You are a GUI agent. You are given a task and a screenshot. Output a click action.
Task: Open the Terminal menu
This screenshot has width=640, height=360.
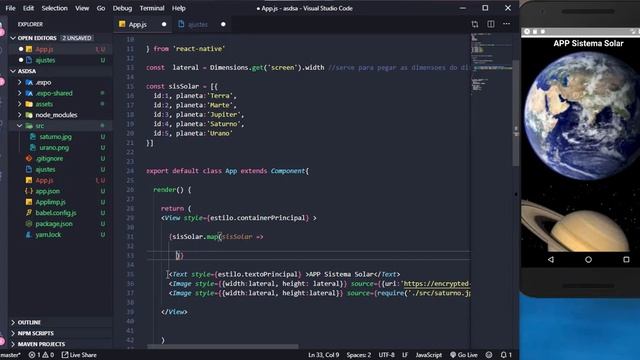[x=152, y=8]
